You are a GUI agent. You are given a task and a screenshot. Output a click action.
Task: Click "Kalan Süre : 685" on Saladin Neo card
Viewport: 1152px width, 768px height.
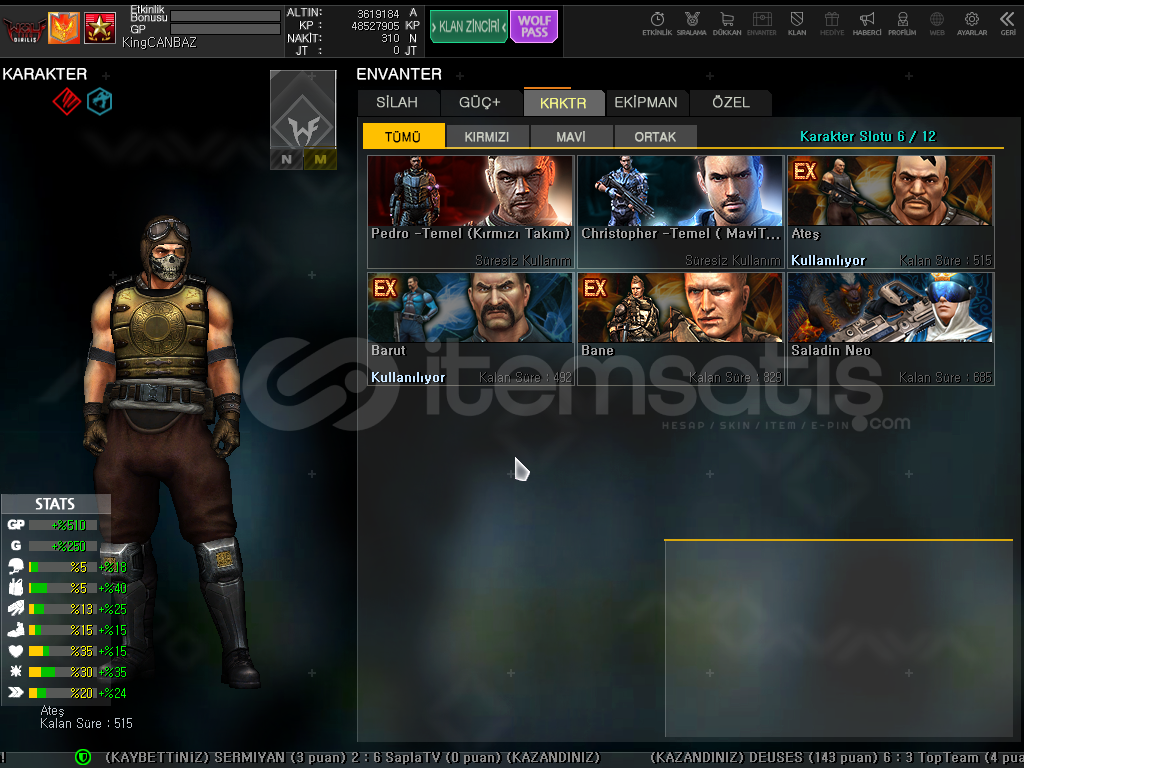pyautogui.click(x=946, y=377)
